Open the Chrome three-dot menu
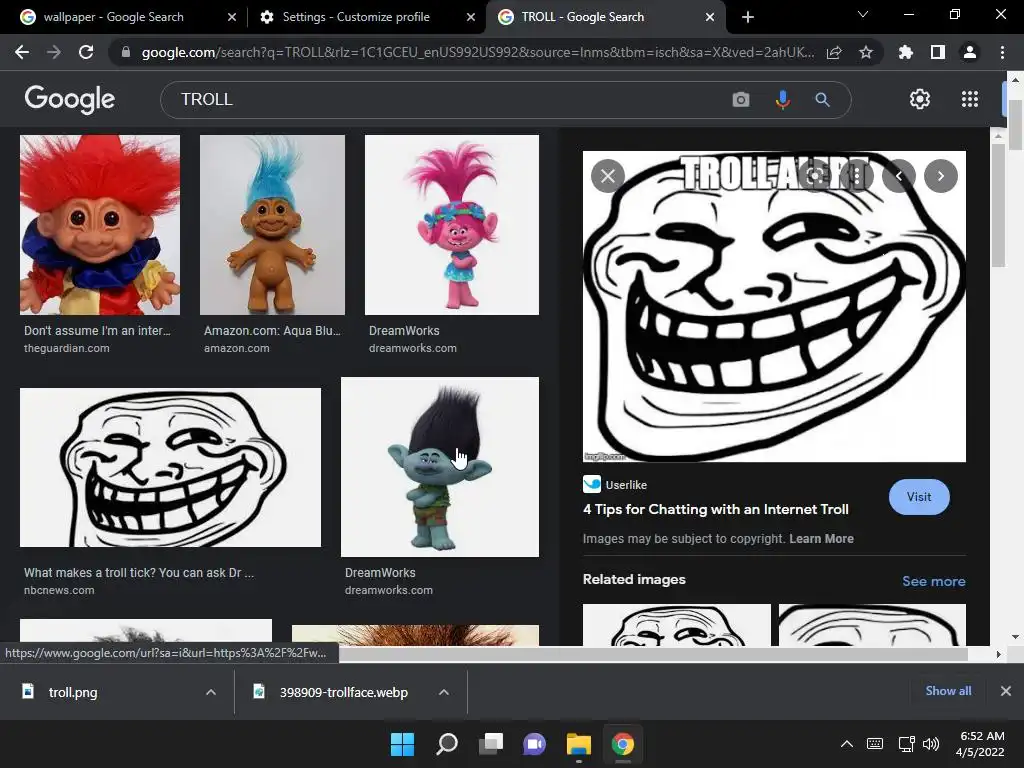Viewport: 1024px width, 768px height. pos(1002,52)
